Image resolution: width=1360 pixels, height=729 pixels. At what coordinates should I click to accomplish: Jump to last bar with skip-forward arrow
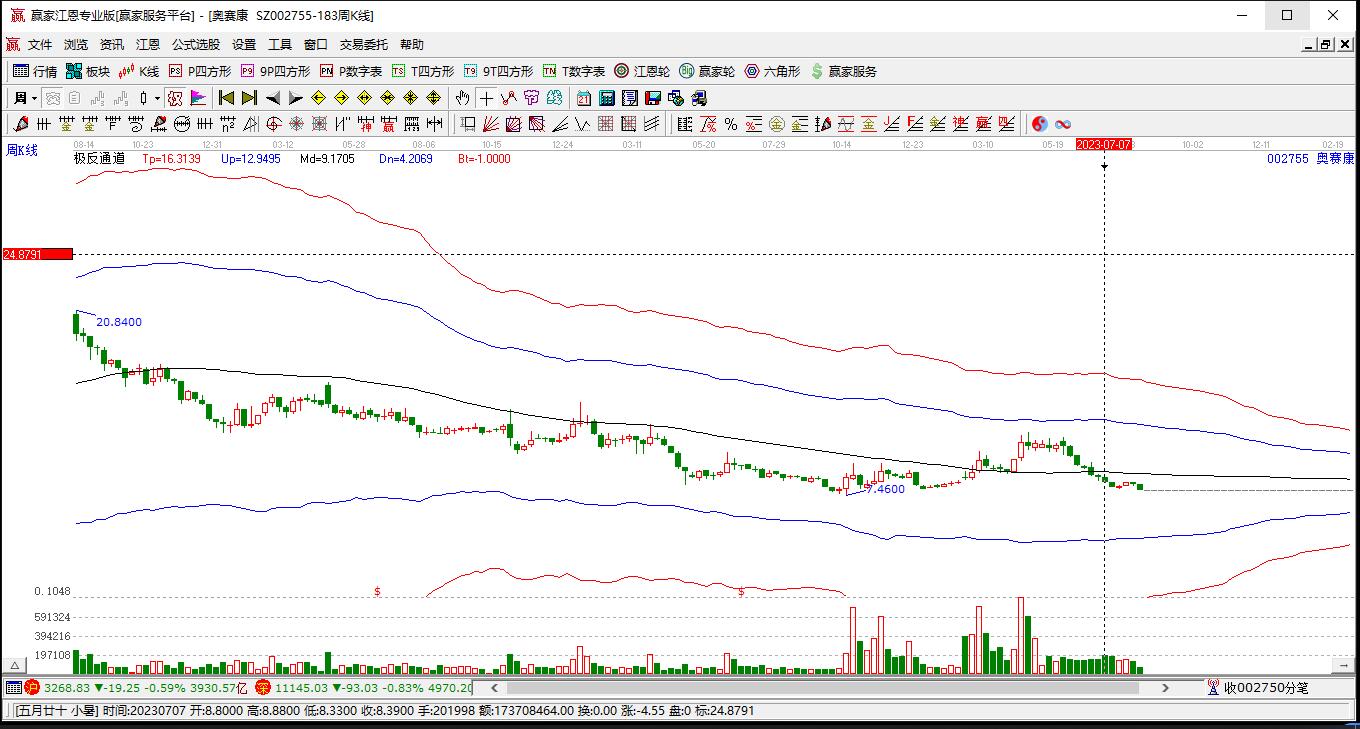(x=250, y=98)
